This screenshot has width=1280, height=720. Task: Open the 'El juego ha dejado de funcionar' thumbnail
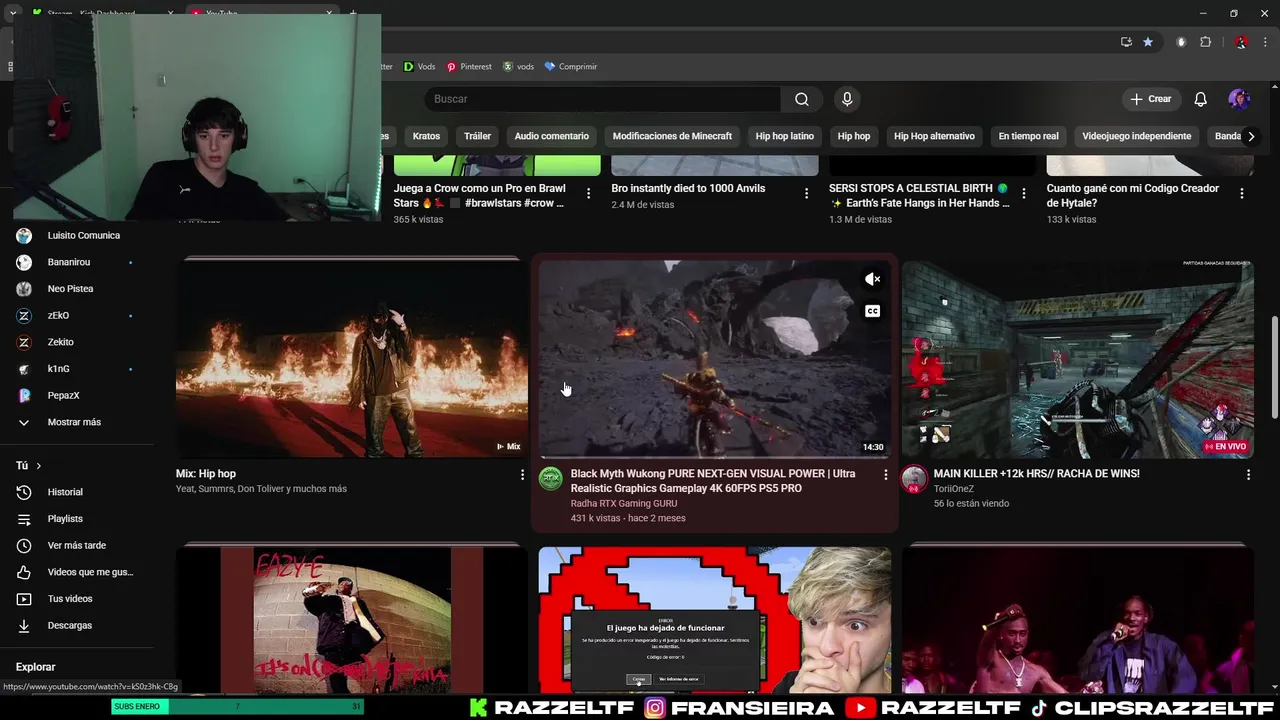pyautogui.click(x=714, y=619)
